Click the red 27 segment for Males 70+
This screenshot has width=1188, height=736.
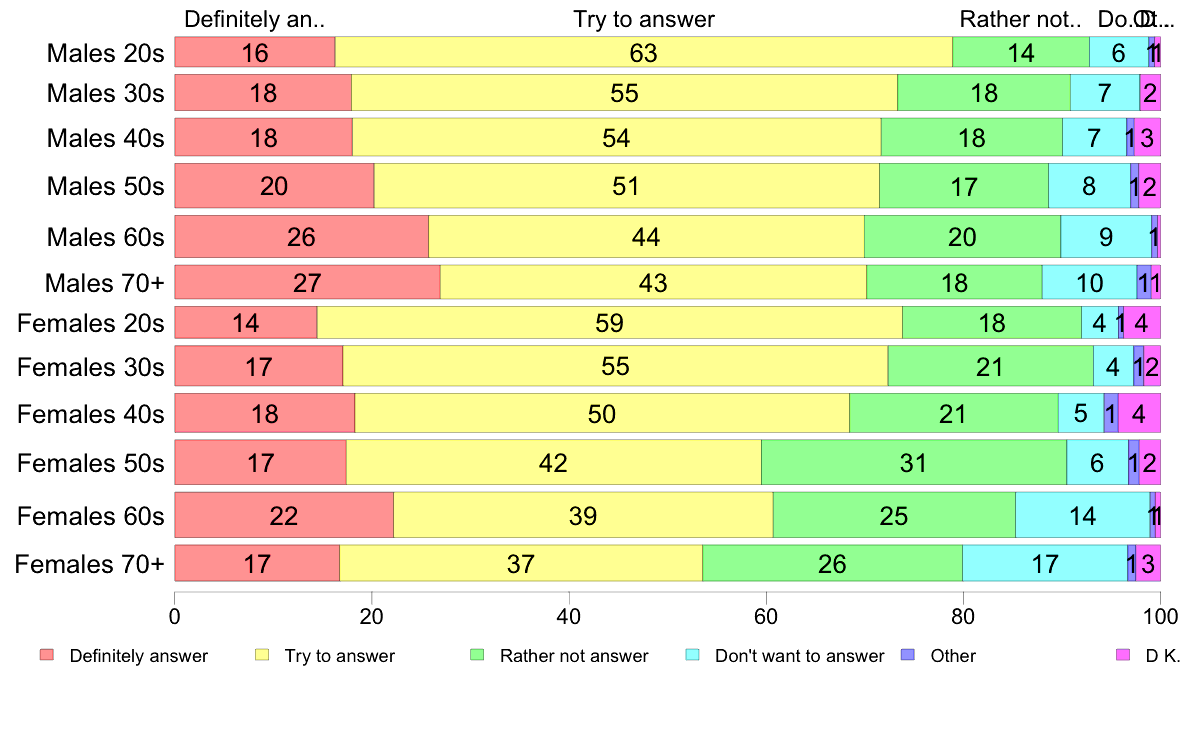pyautogui.click(x=308, y=283)
